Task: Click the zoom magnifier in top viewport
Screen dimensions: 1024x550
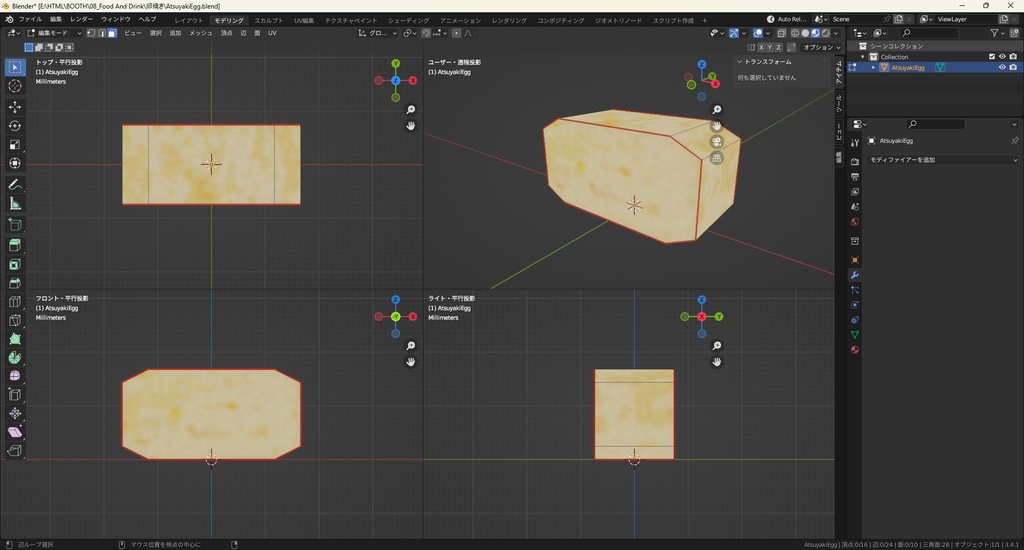Action: [411, 109]
